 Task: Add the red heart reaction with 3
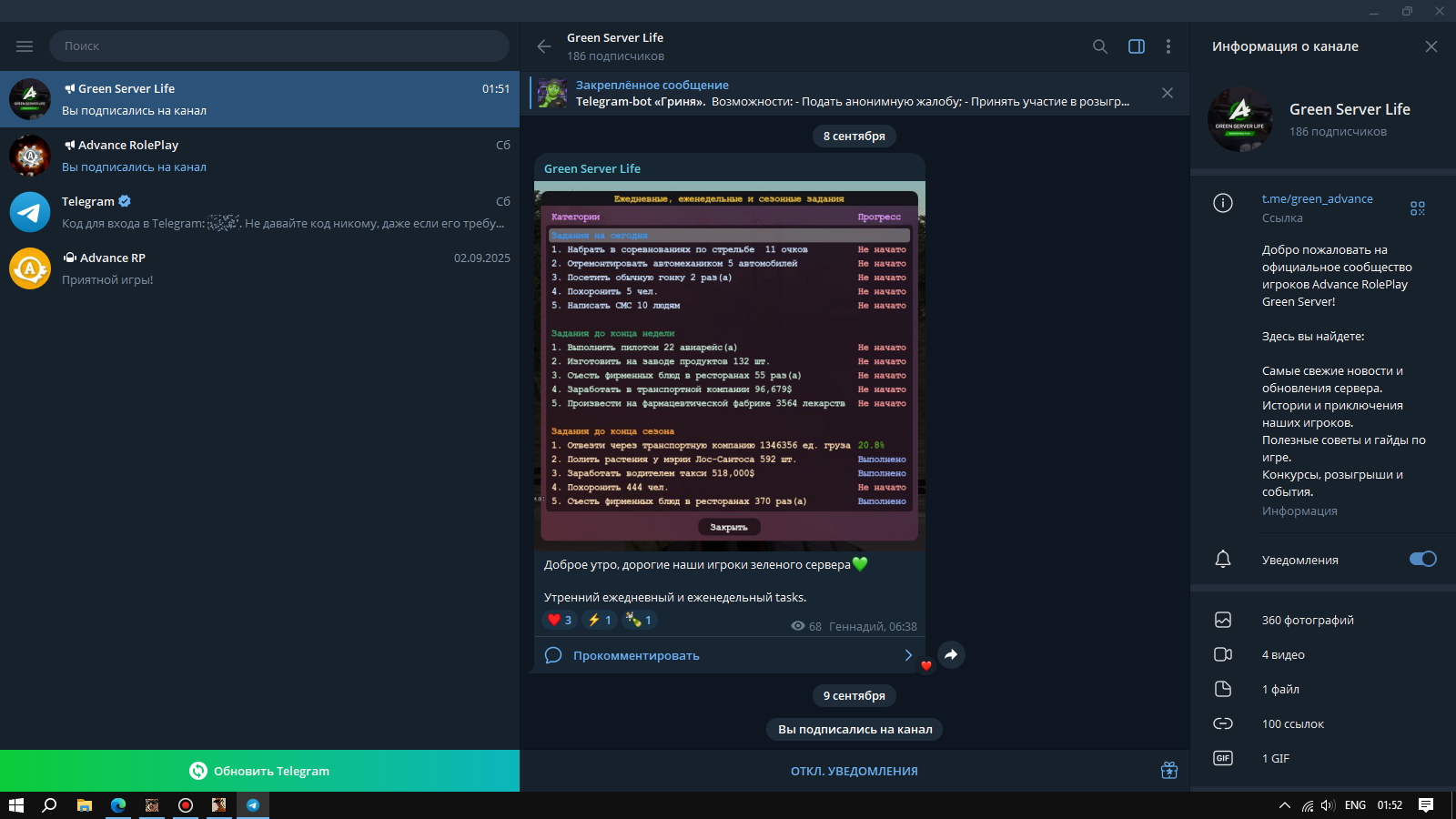pos(560,620)
